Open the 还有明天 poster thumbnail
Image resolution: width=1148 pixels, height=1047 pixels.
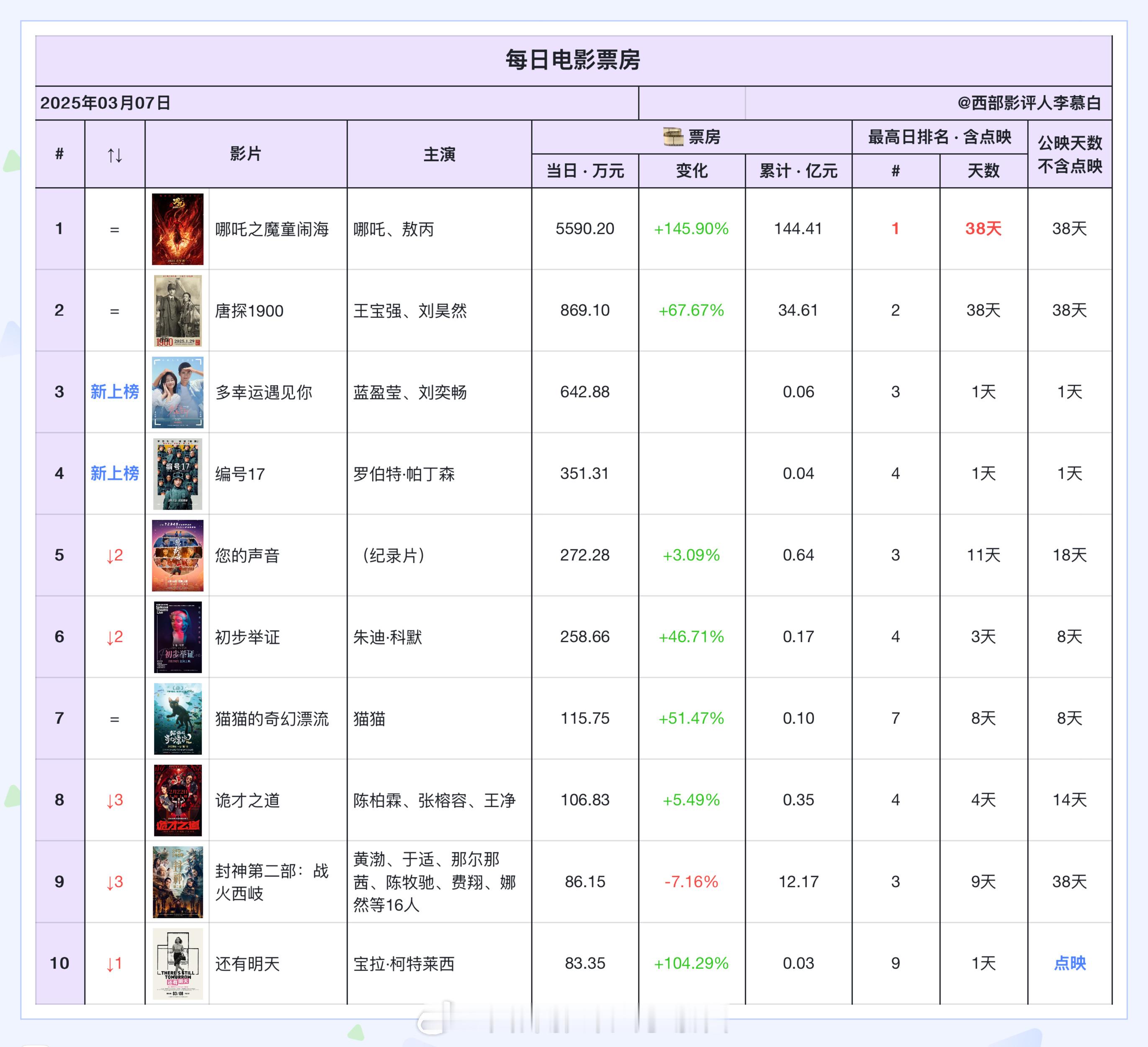tap(178, 963)
